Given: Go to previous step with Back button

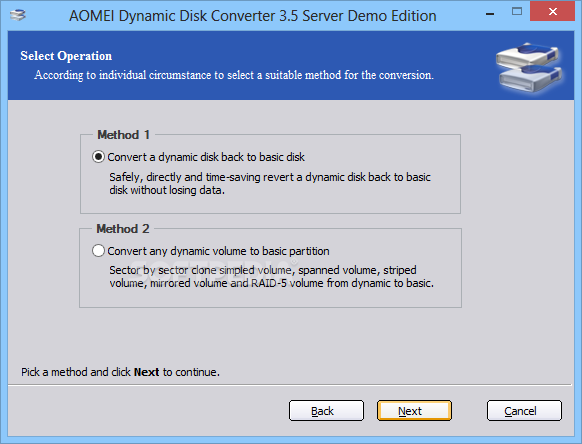Looking at the screenshot, I should pyautogui.click(x=326, y=411).
